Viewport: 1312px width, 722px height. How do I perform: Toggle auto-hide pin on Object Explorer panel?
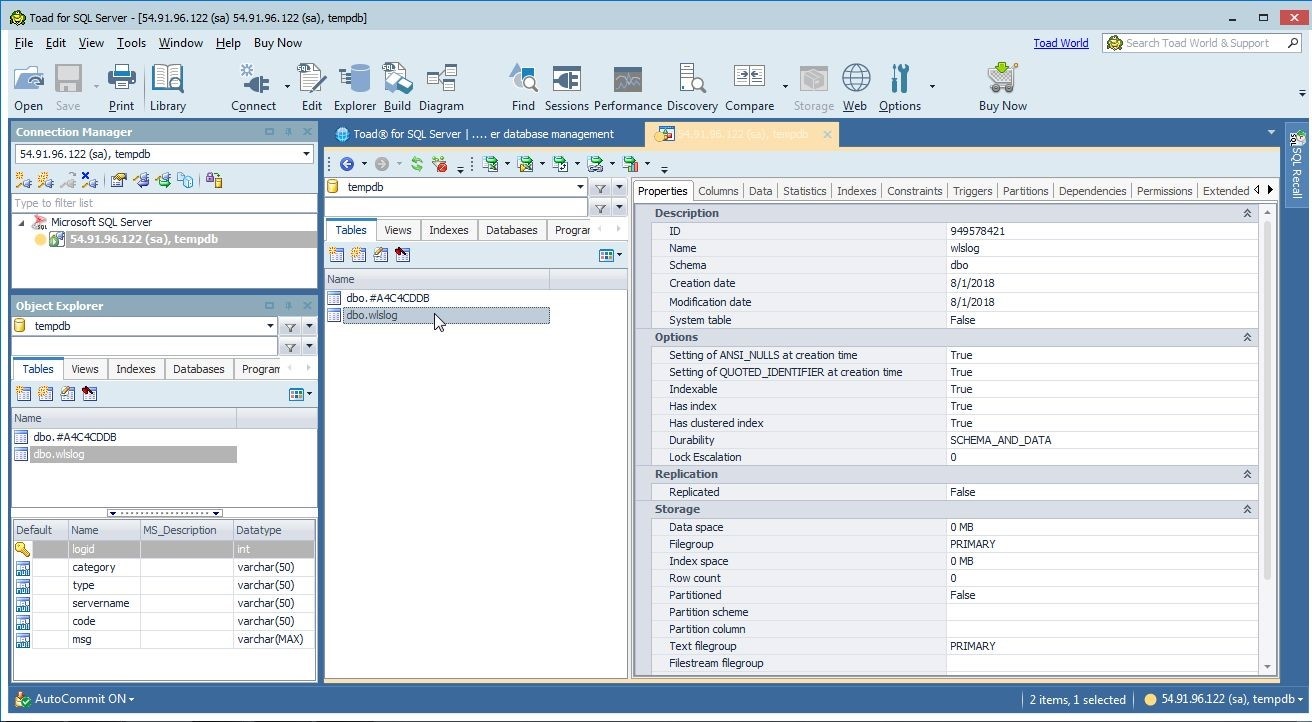coord(288,306)
